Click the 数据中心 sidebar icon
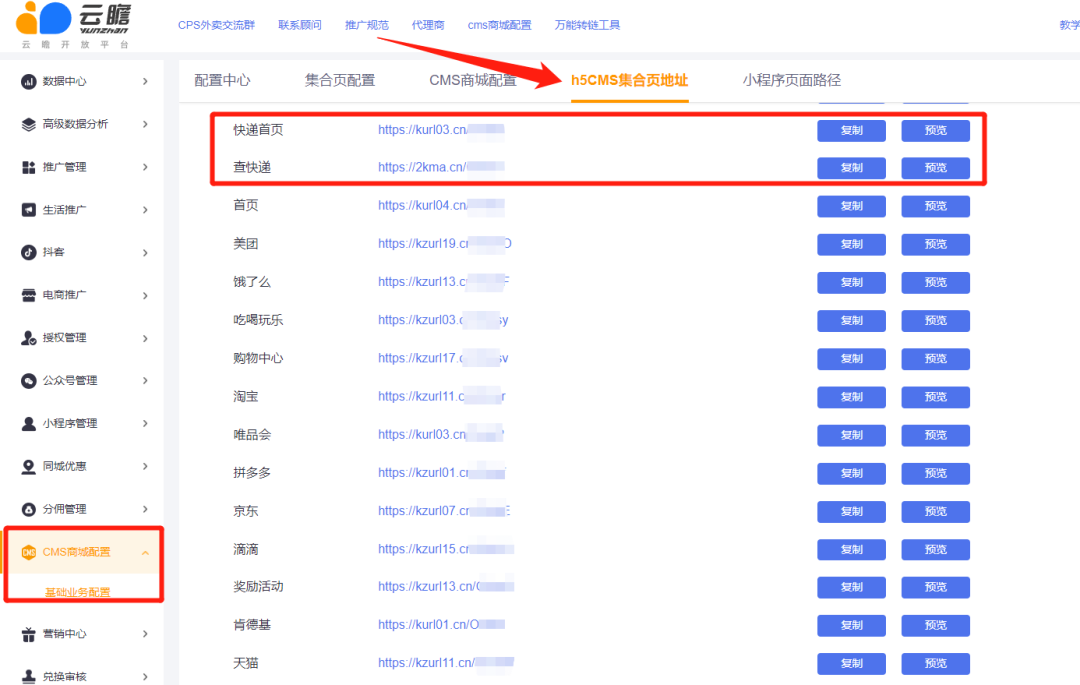 (28, 81)
